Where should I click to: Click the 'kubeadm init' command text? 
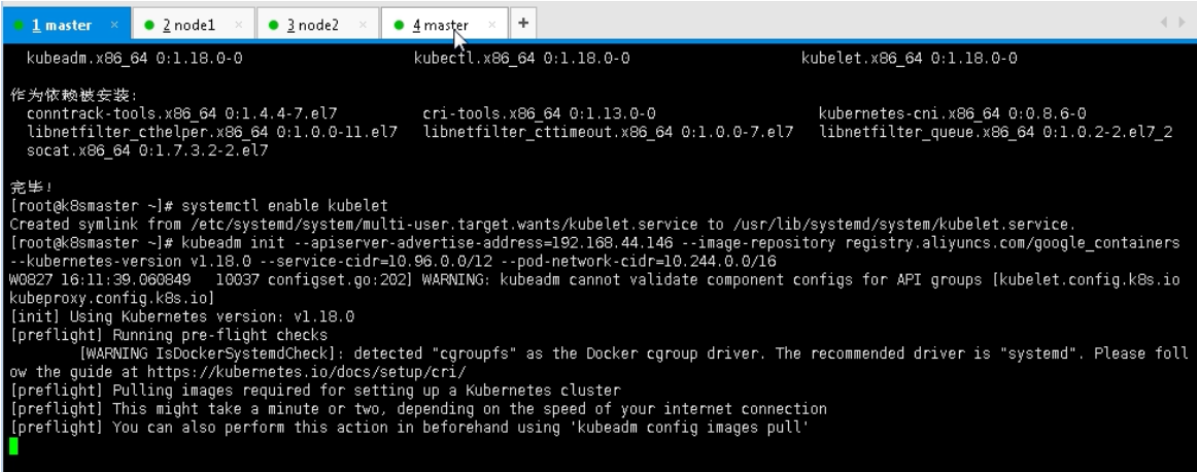pyautogui.click(x=232, y=243)
